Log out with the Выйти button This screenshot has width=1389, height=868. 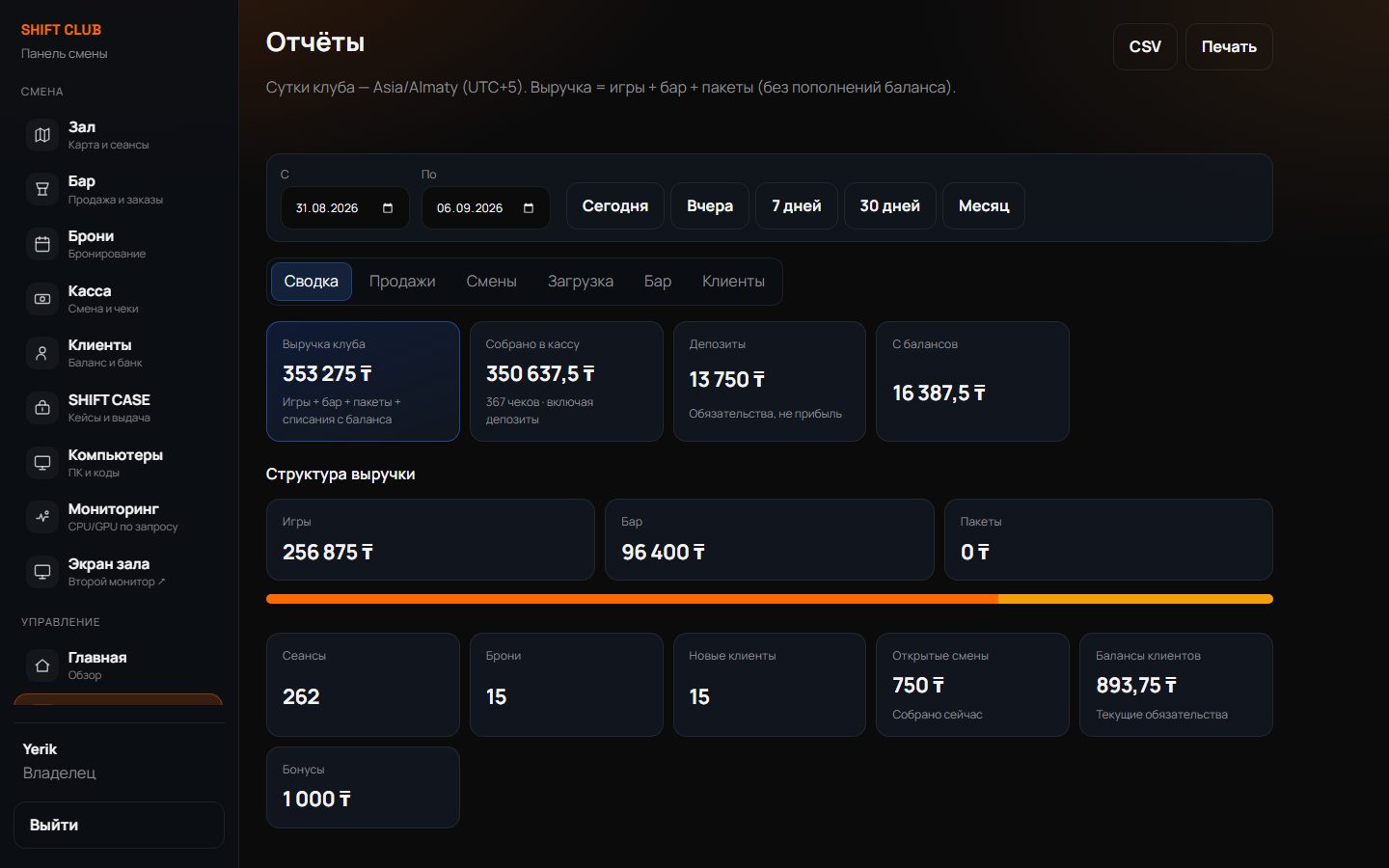pyautogui.click(x=119, y=826)
